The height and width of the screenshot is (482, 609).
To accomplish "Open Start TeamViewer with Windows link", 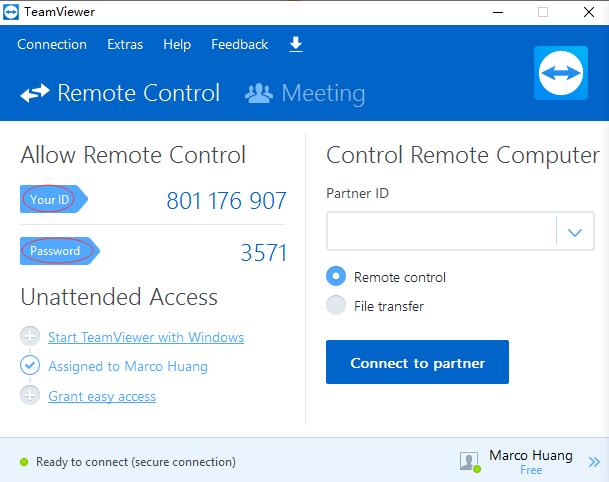I will tap(146, 337).
